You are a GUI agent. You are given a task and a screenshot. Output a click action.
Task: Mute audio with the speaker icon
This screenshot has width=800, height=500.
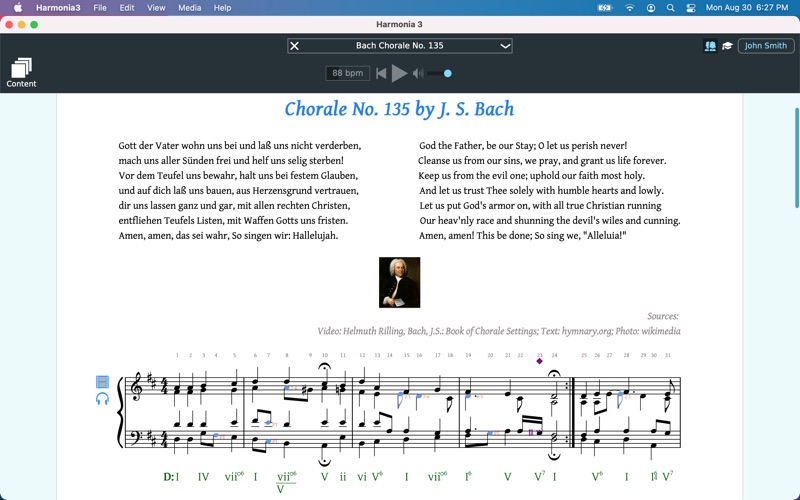pos(418,73)
